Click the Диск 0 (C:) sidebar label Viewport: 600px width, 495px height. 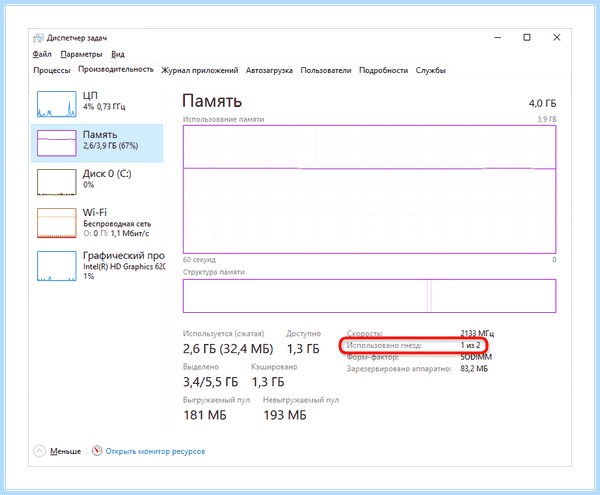point(107,174)
